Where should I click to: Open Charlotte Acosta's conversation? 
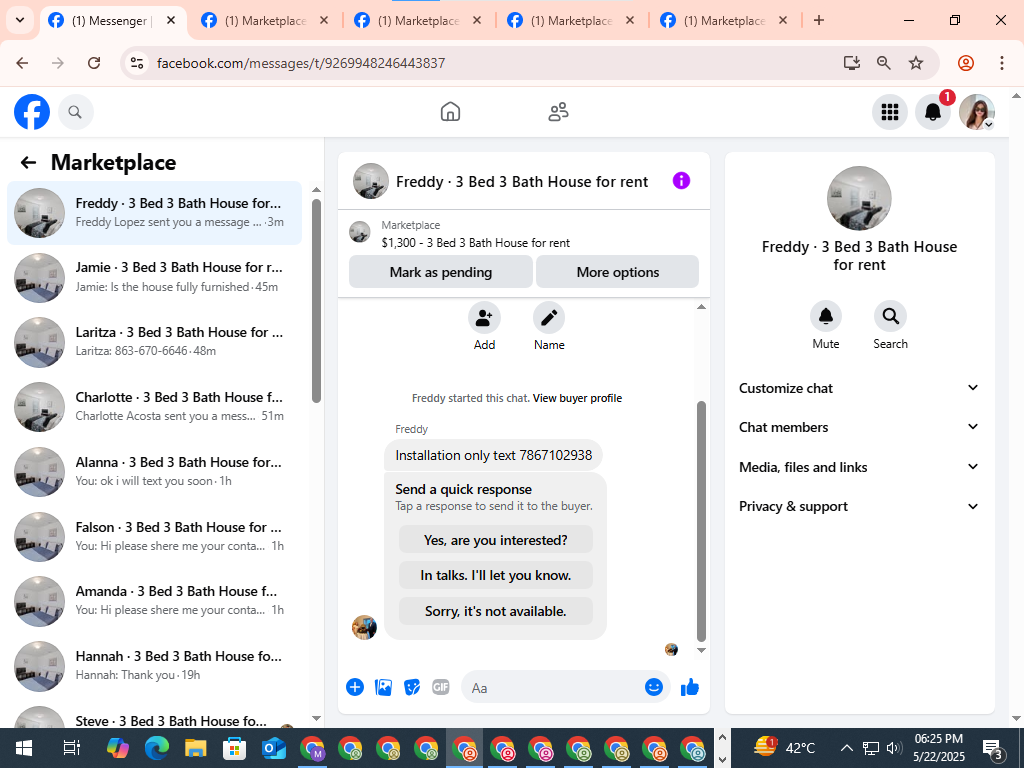pyautogui.click(x=155, y=406)
